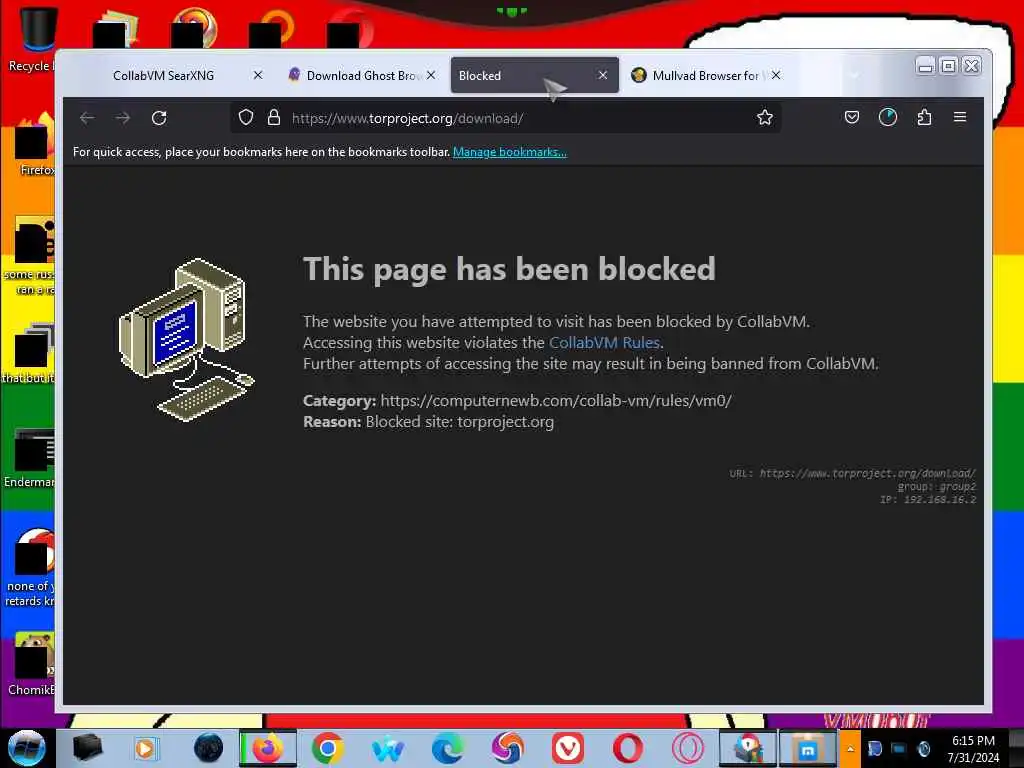Open the CollabVM Rules link
1024x768 pixels.
604,343
